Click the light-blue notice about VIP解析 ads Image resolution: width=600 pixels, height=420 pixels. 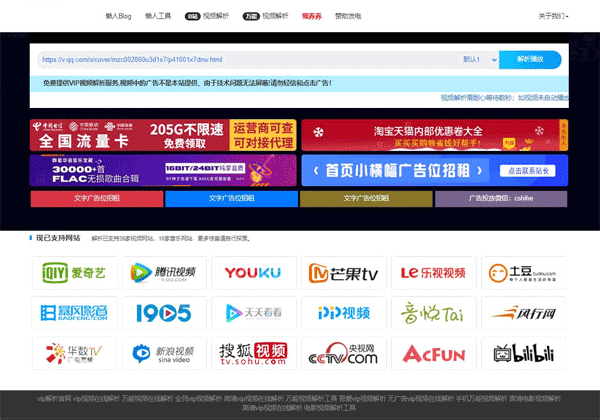(299, 83)
